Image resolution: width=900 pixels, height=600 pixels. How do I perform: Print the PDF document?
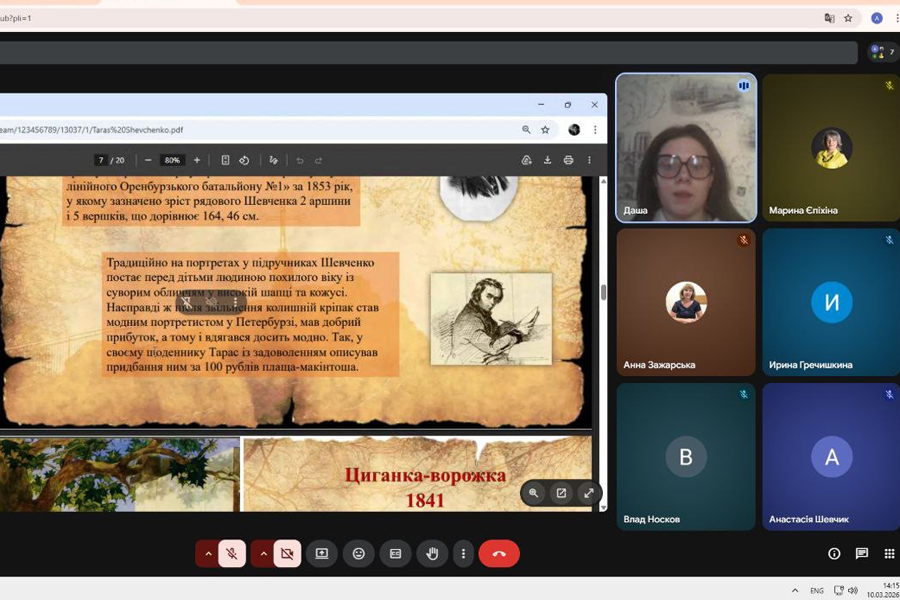coord(568,160)
